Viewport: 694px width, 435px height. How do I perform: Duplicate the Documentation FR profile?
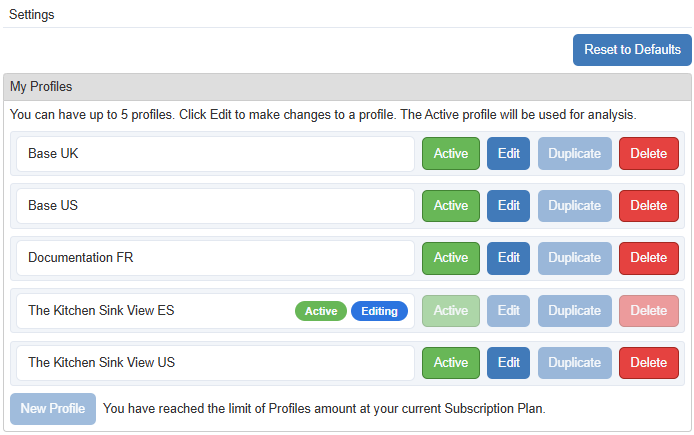pyautogui.click(x=574, y=258)
